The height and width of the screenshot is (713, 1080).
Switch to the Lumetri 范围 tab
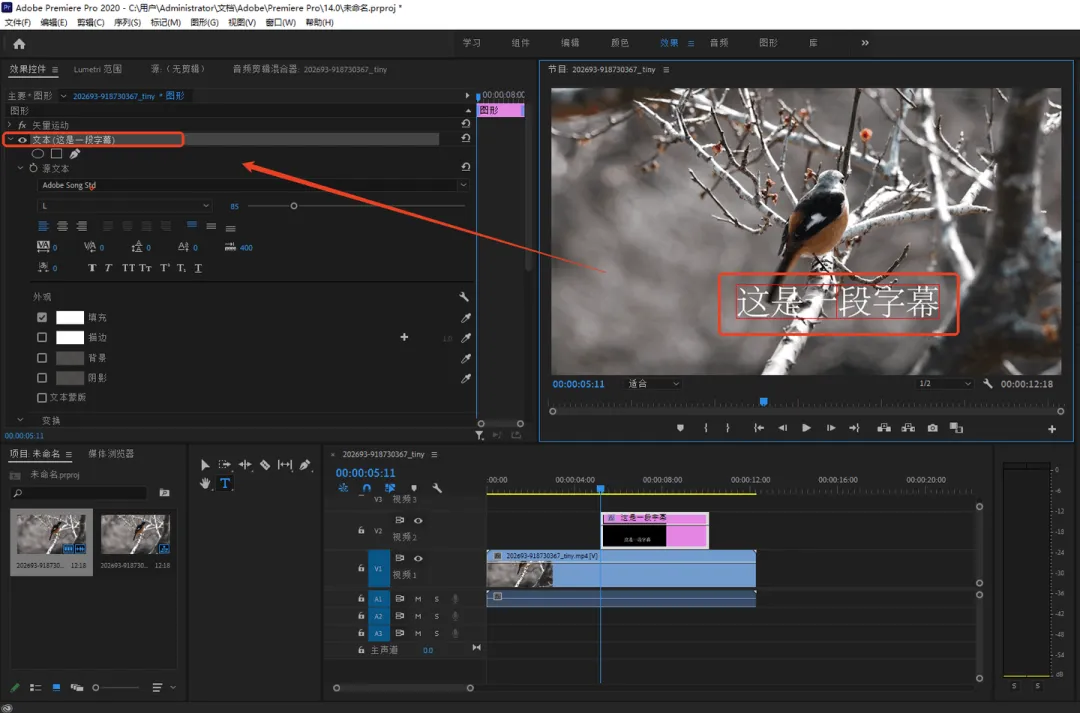coord(98,69)
